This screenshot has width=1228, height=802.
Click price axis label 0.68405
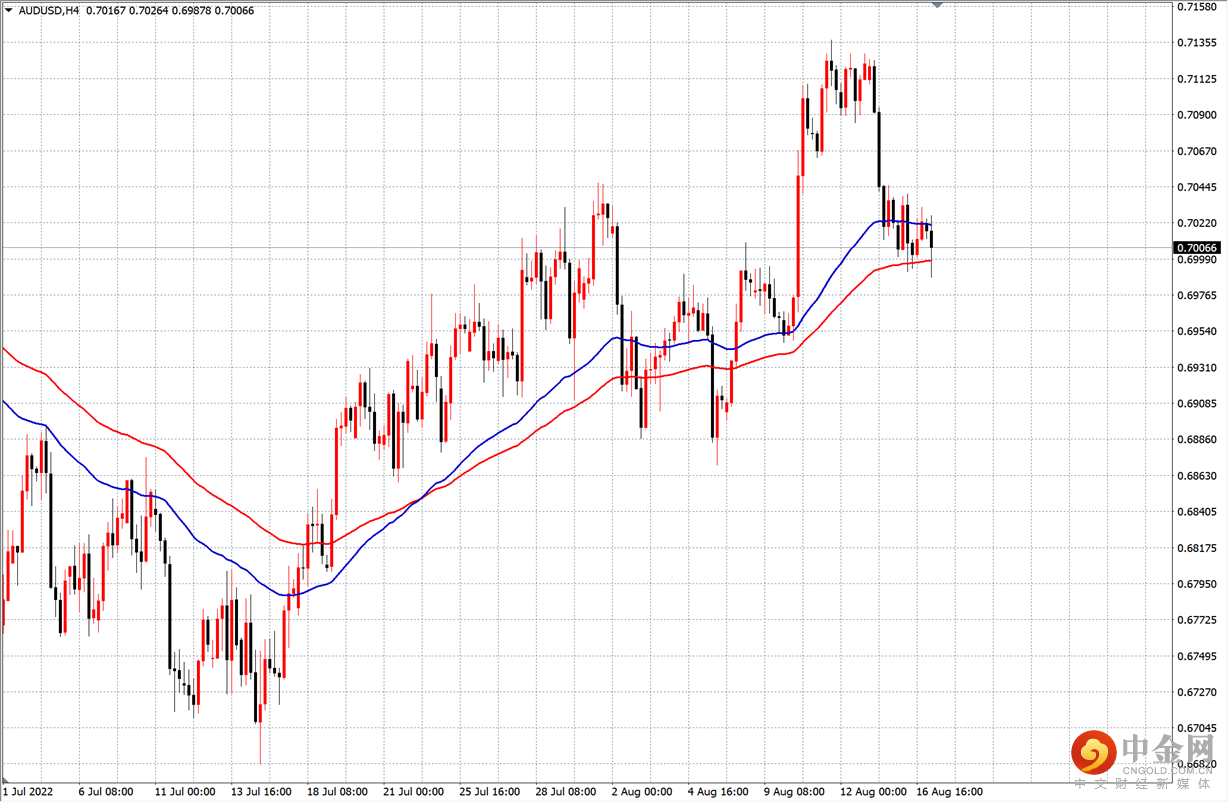click(x=1197, y=512)
